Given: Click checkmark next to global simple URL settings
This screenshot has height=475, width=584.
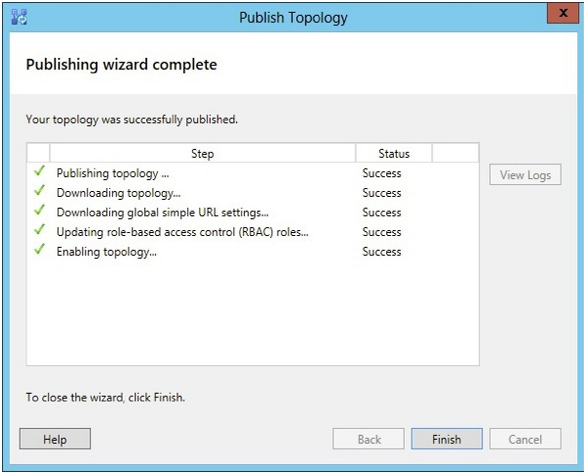Looking at the screenshot, I should (x=39, y=210).
